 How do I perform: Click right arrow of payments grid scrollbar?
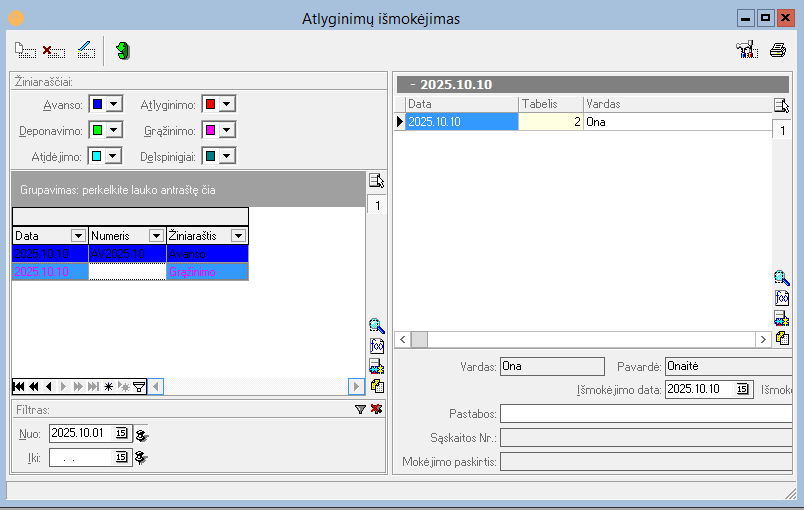pos(763,339)
